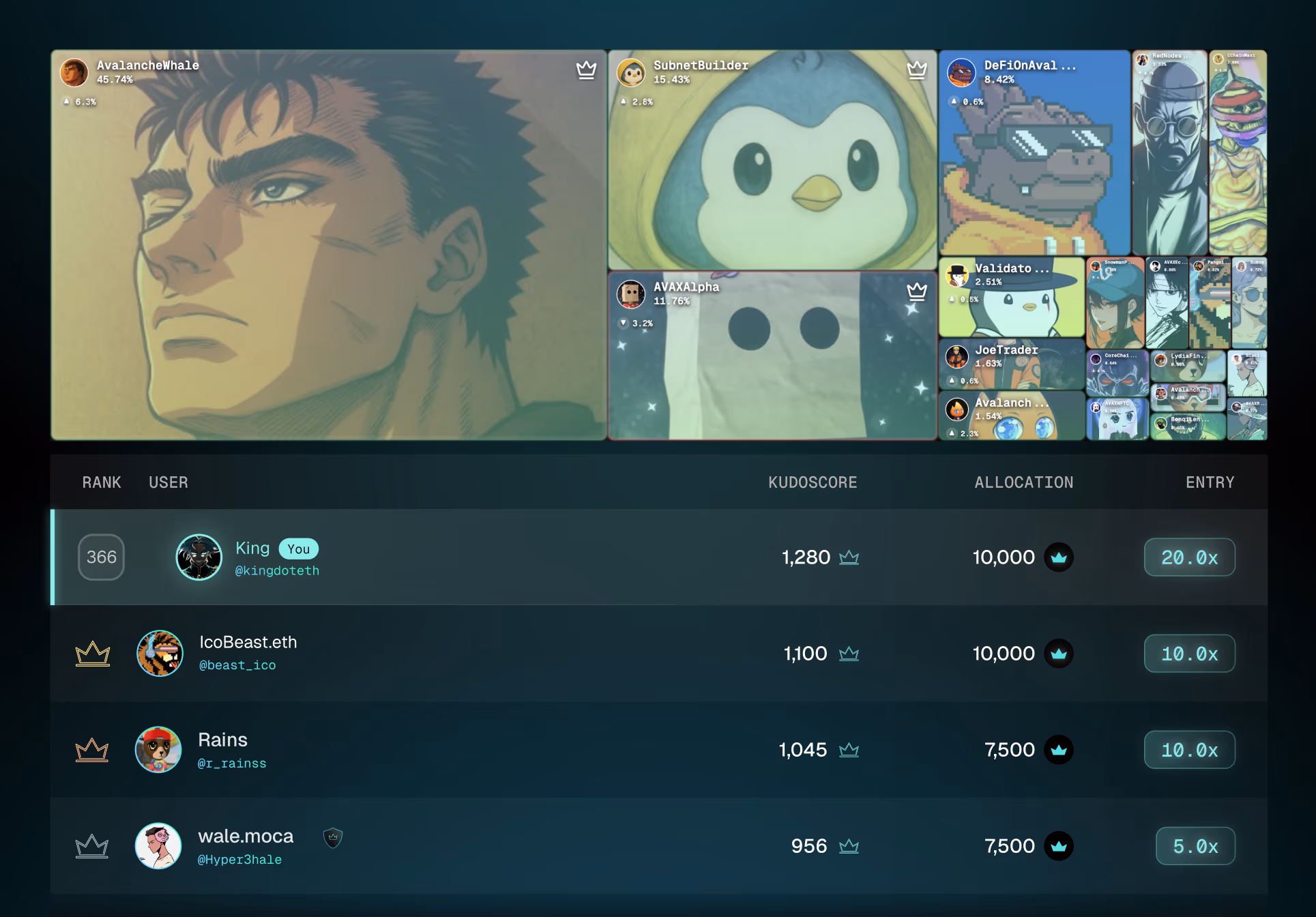This screenshot has width=1316, height=917.
Task: Click Validato top-hat penguin avatar icon
Action: (957, 274)
